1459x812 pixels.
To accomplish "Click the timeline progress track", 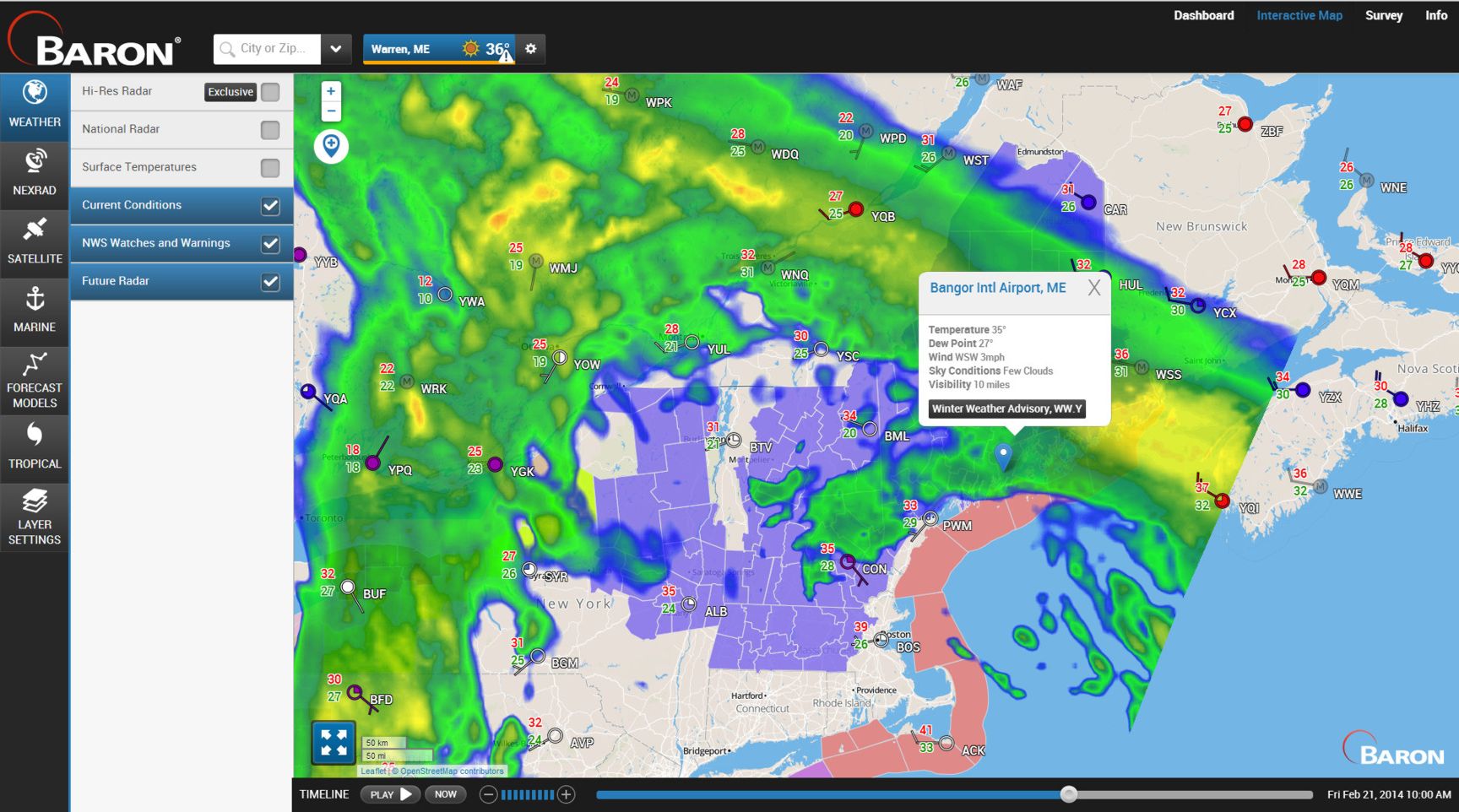I will (954, 794).
